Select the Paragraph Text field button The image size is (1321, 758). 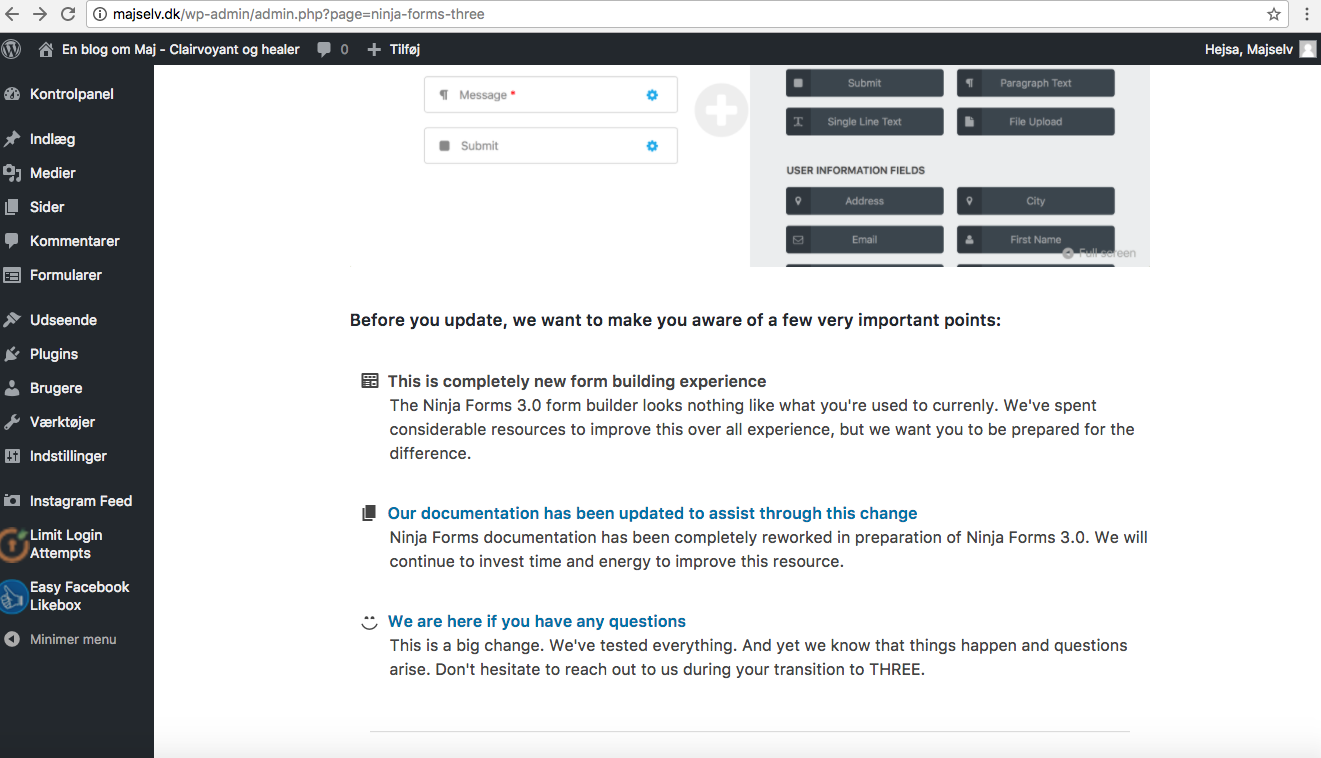(1035, 83)
